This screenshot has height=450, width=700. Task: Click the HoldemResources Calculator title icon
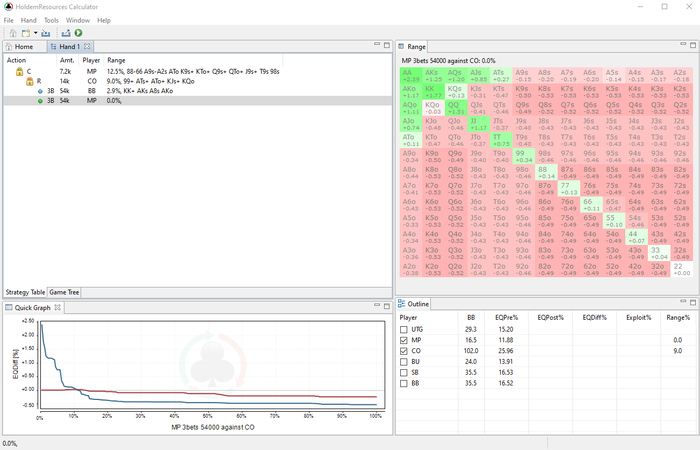pyautogui.click(x=8, y=7)
